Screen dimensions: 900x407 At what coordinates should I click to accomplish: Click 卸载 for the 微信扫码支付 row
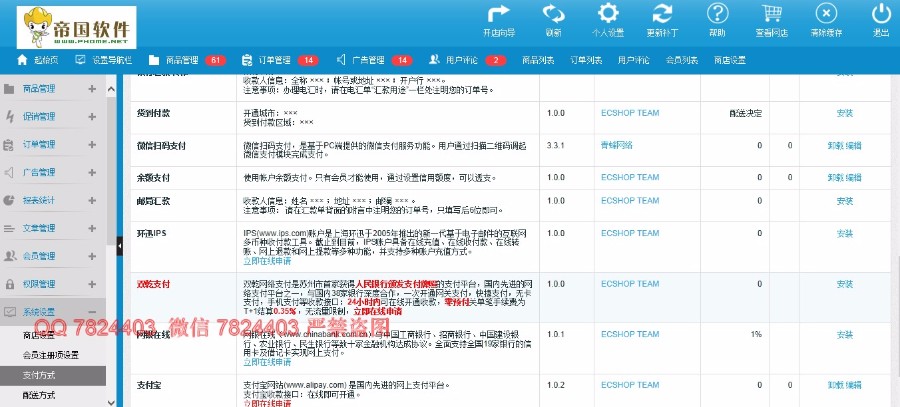click(835, 146)
